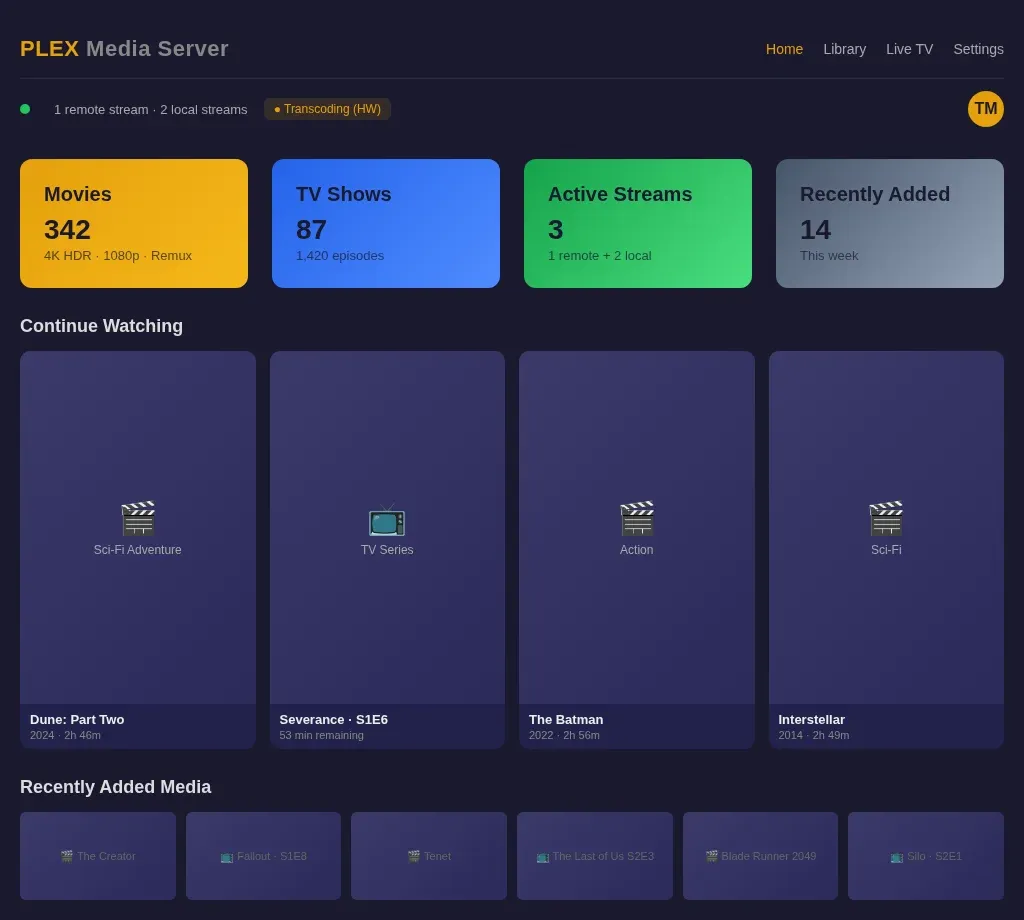
Task: Click the '2014 · 2h 49m' text
Action: click(814, 735)
